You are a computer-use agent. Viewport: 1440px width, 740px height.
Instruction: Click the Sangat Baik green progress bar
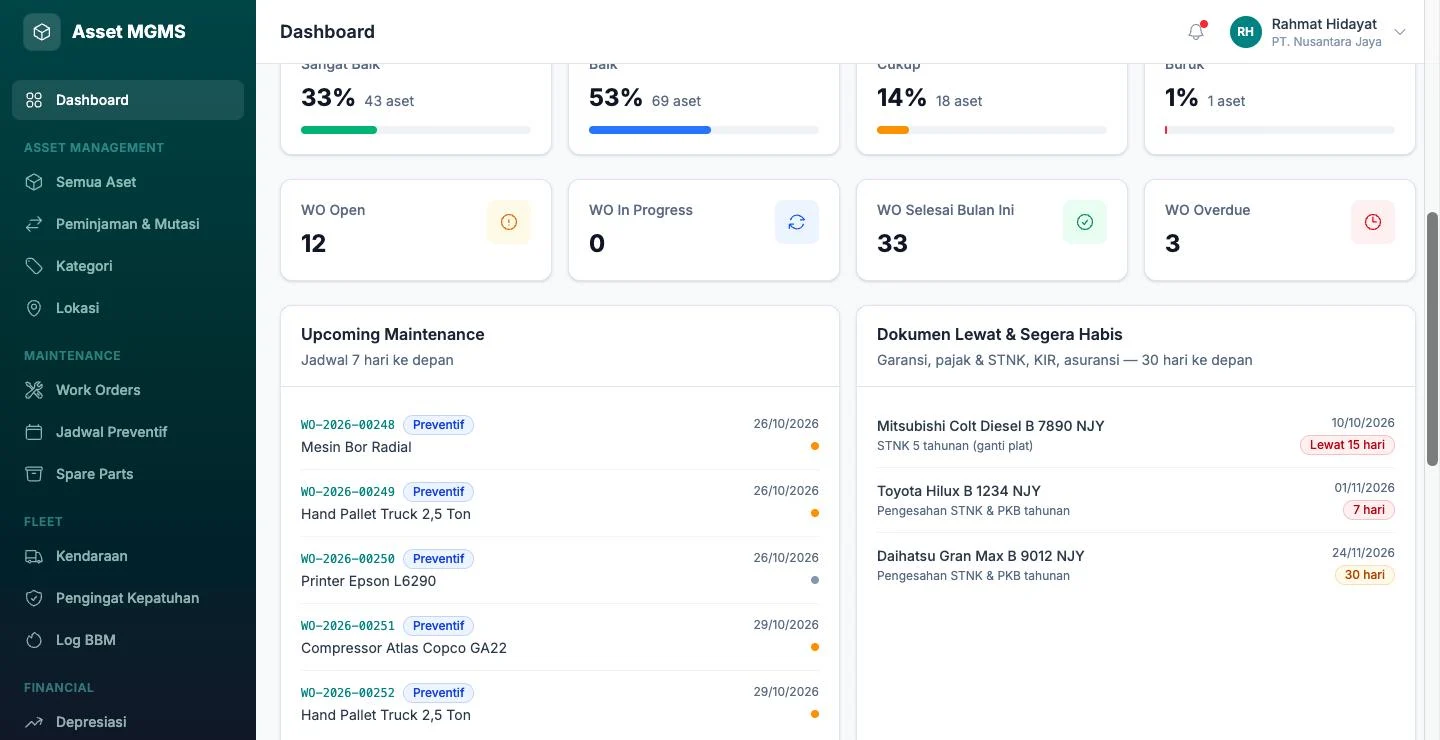tap(339, 130)
